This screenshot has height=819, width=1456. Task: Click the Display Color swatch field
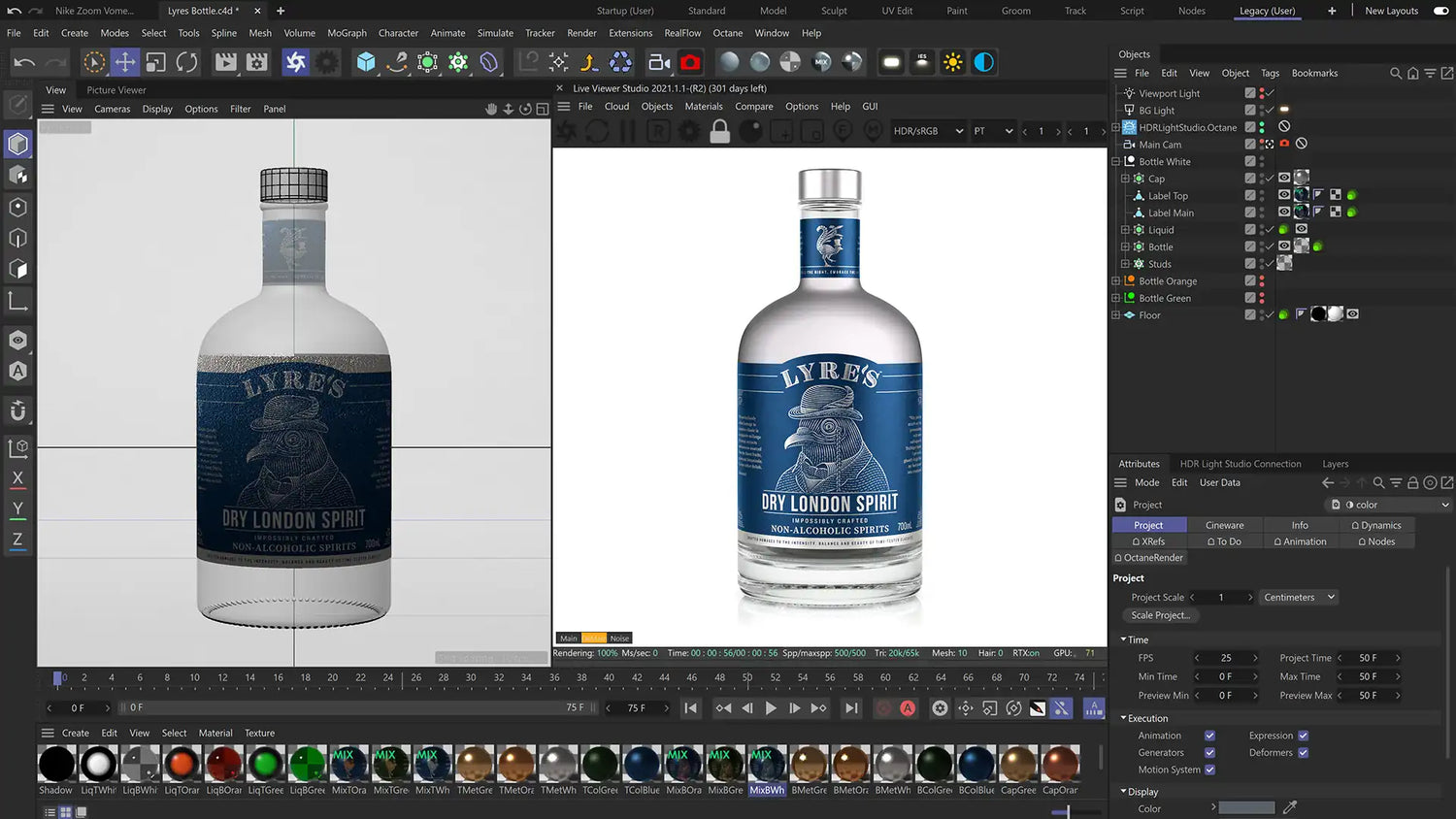(1246, 807)
